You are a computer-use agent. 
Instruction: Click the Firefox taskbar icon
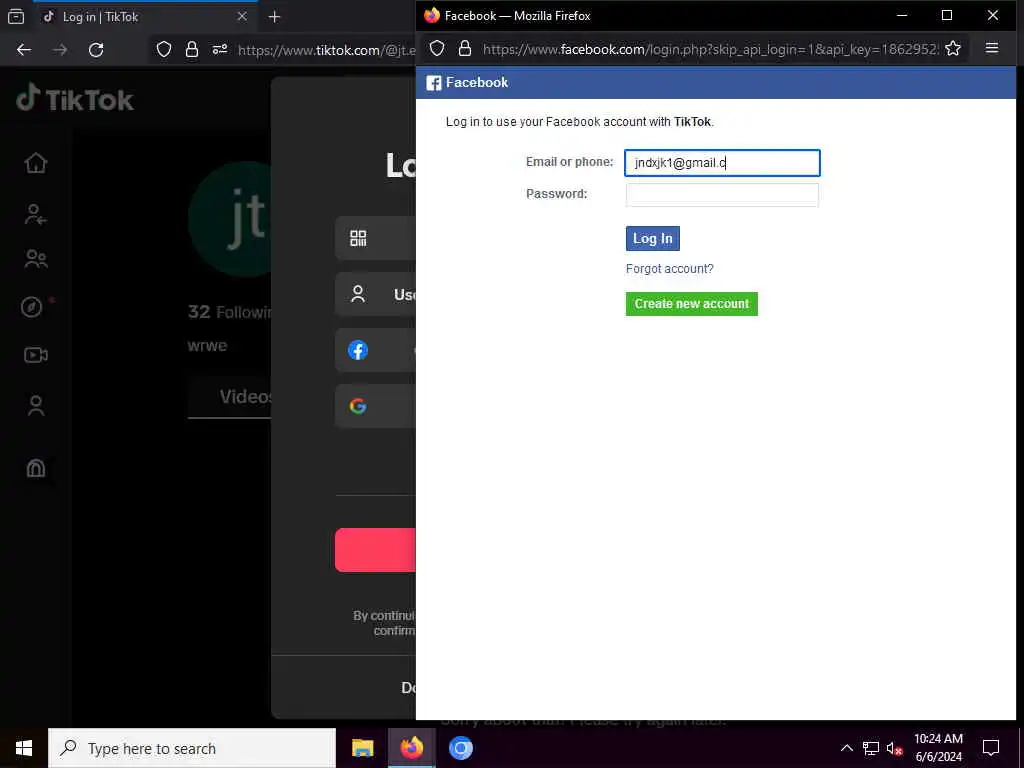[411, 748]
